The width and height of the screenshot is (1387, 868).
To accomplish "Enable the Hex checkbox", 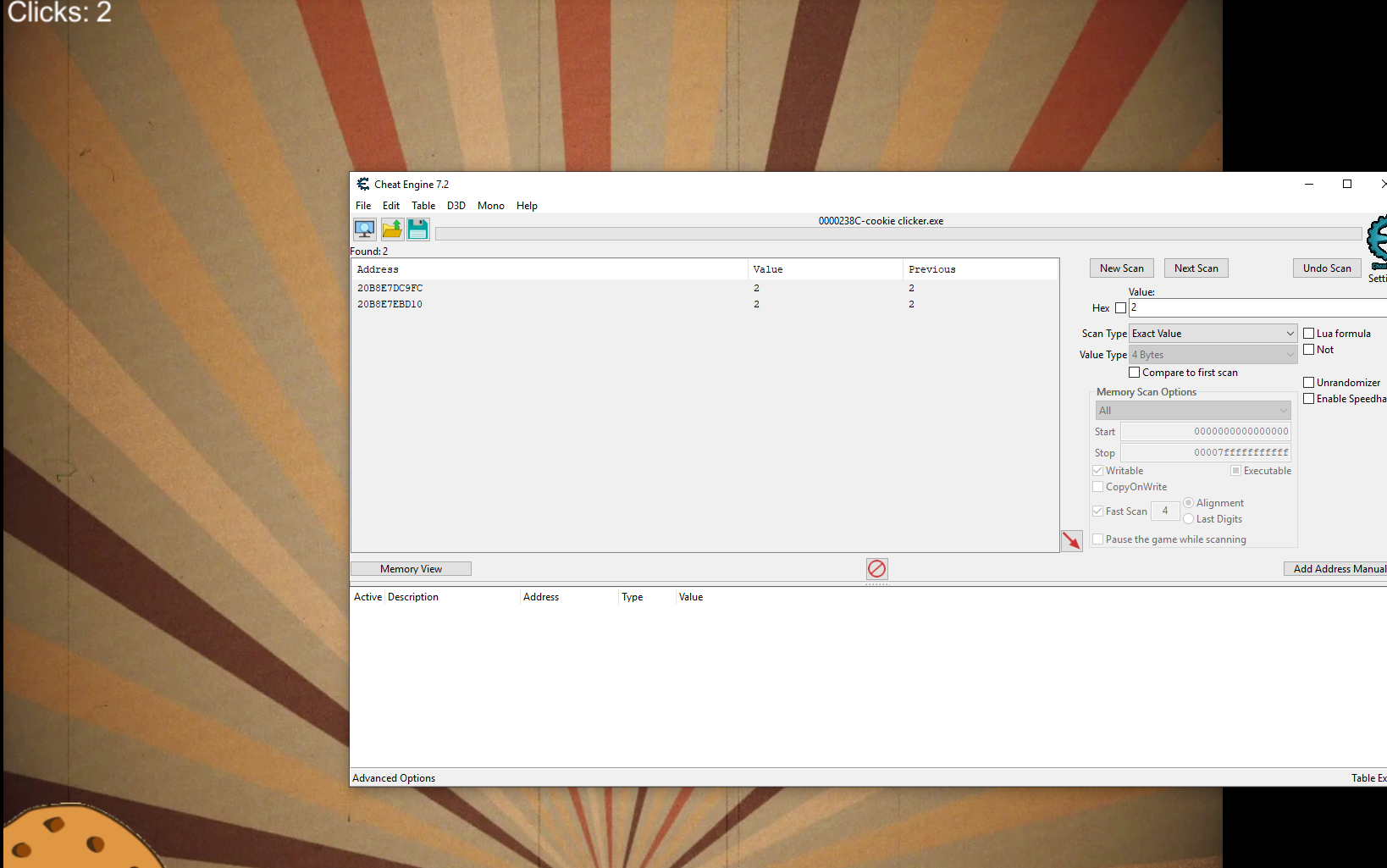I will 1120,308.
